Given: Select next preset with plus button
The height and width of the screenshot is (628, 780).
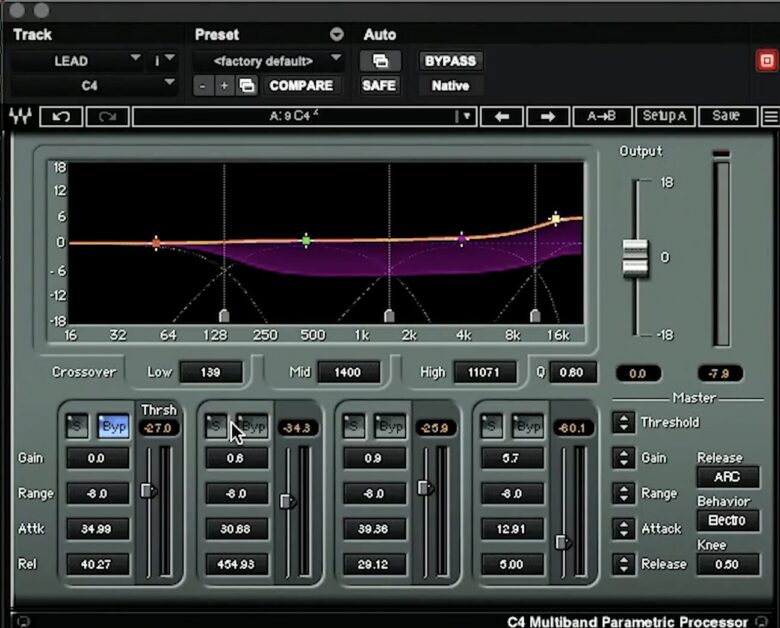Looking at the screenshot, I should coord(224,86).
